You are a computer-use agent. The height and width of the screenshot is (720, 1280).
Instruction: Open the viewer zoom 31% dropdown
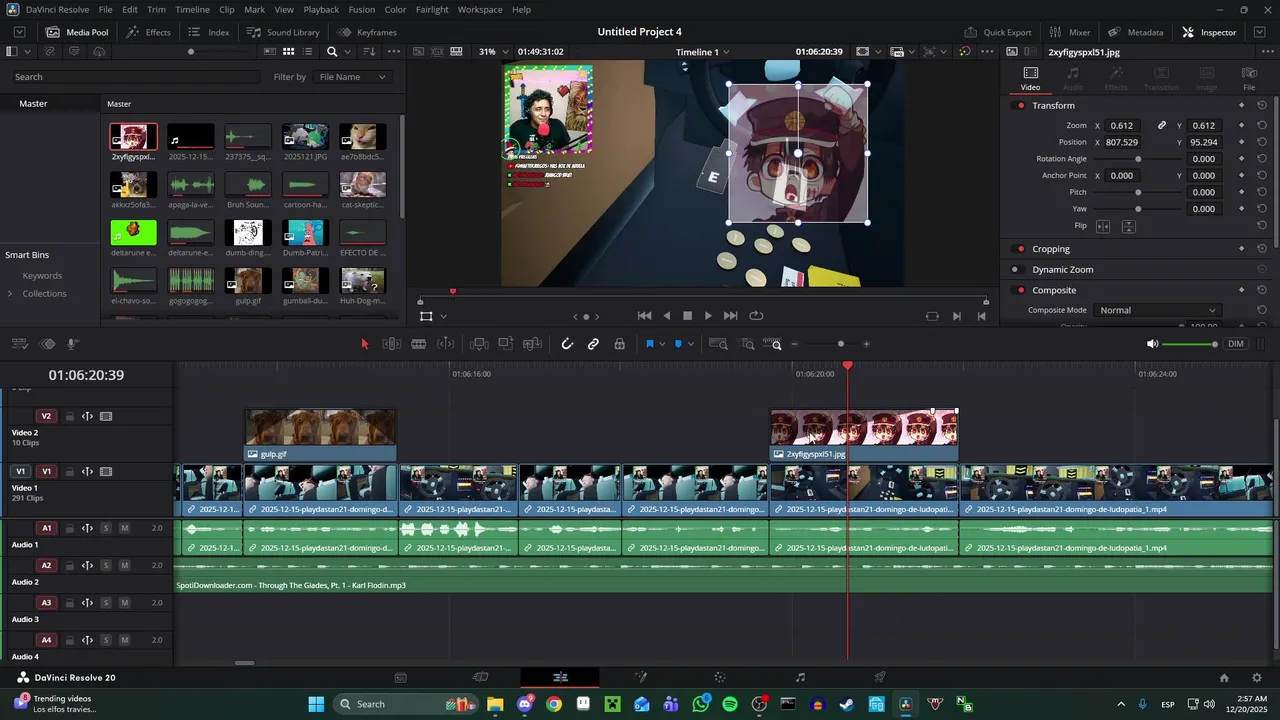point(493,51)
